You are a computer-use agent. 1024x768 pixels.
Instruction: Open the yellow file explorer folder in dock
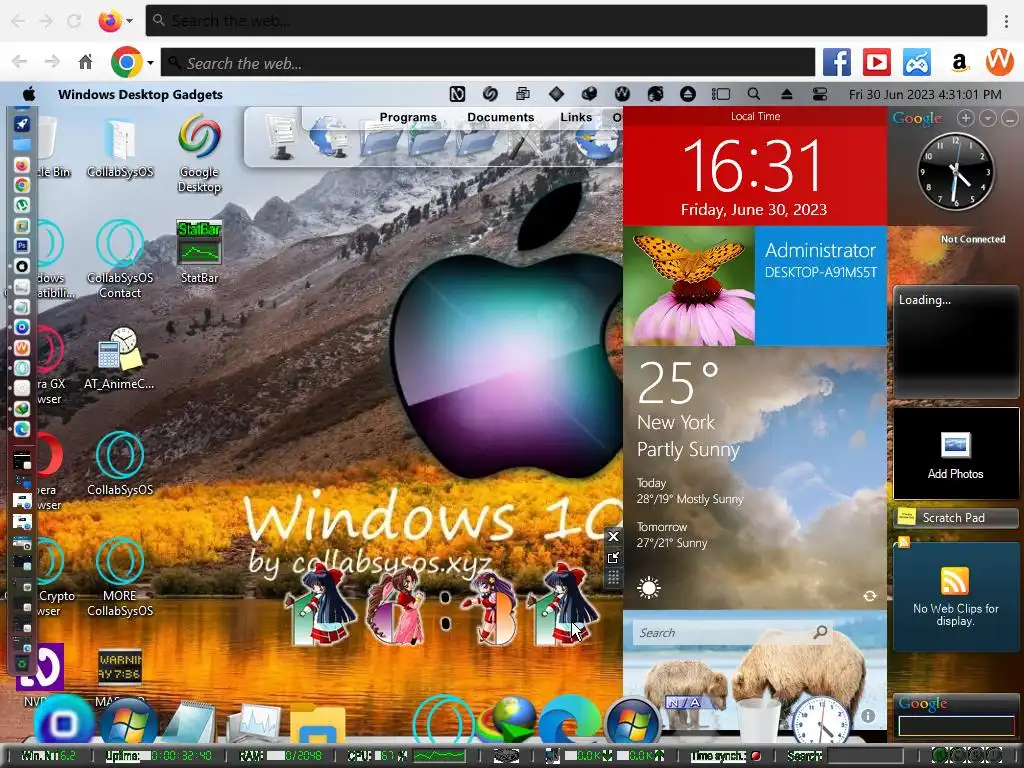coord(317,724)
